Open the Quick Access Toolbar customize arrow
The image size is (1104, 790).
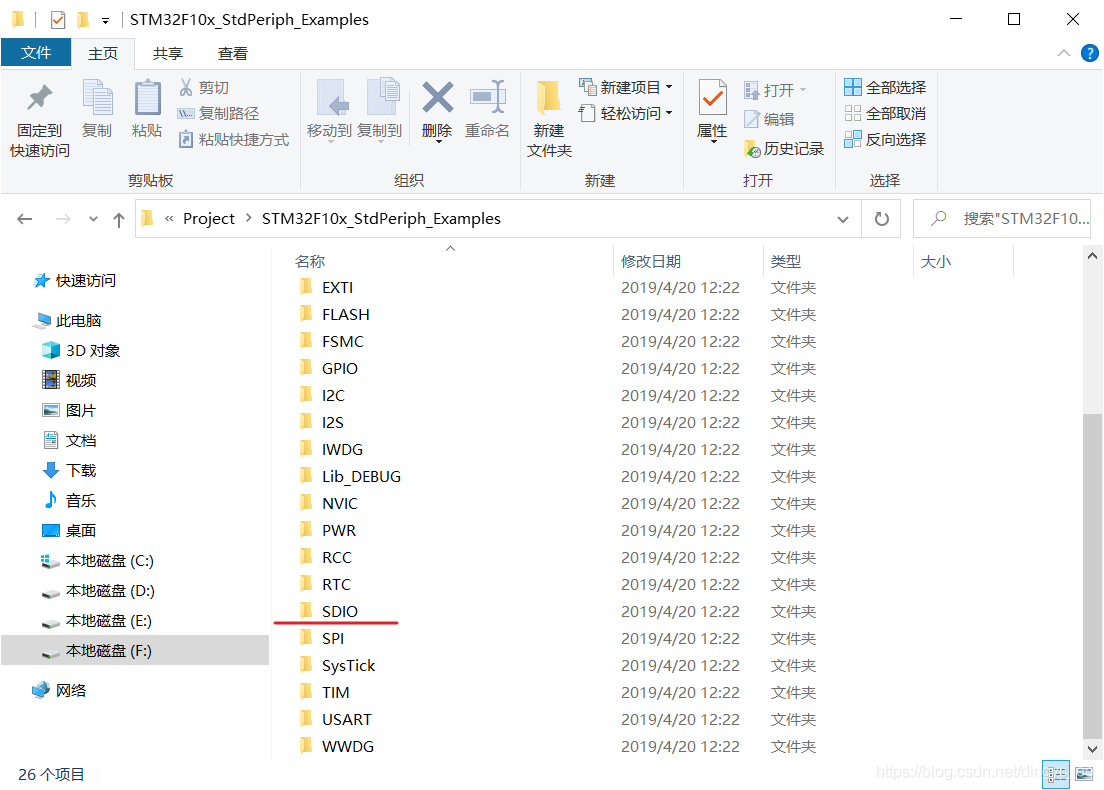point(105,20)
